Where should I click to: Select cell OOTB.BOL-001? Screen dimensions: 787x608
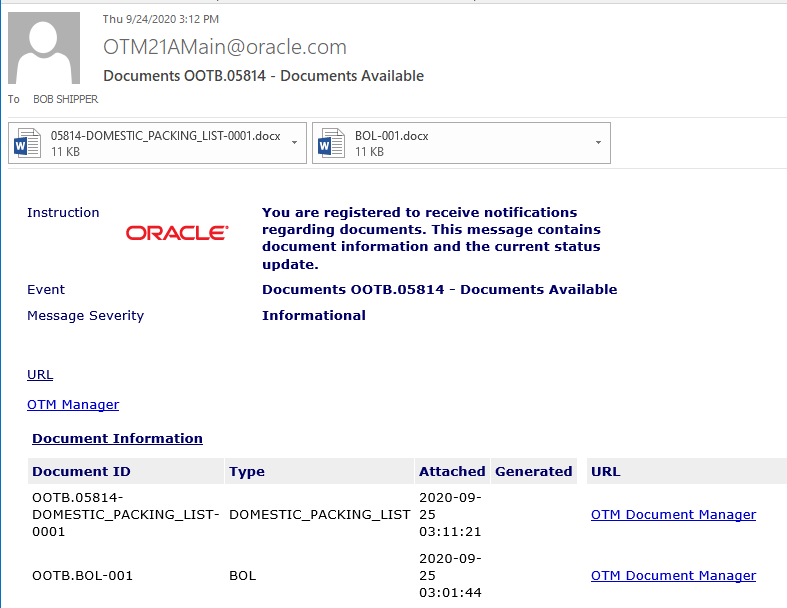pos(82,575)
